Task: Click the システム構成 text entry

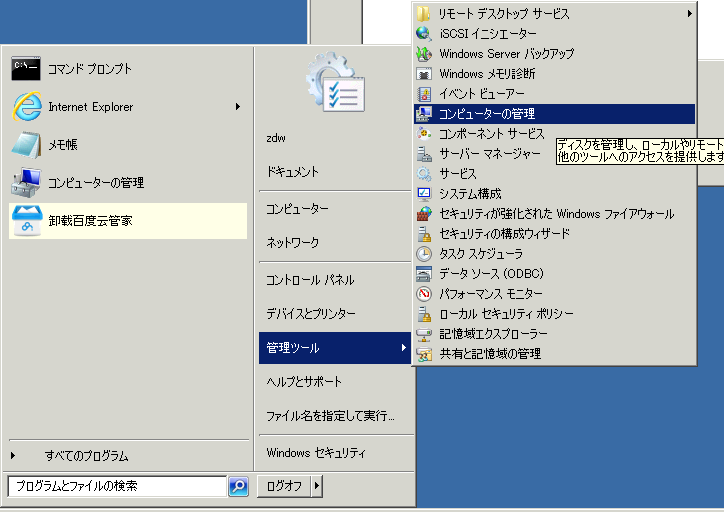Action: pos(470,194)
